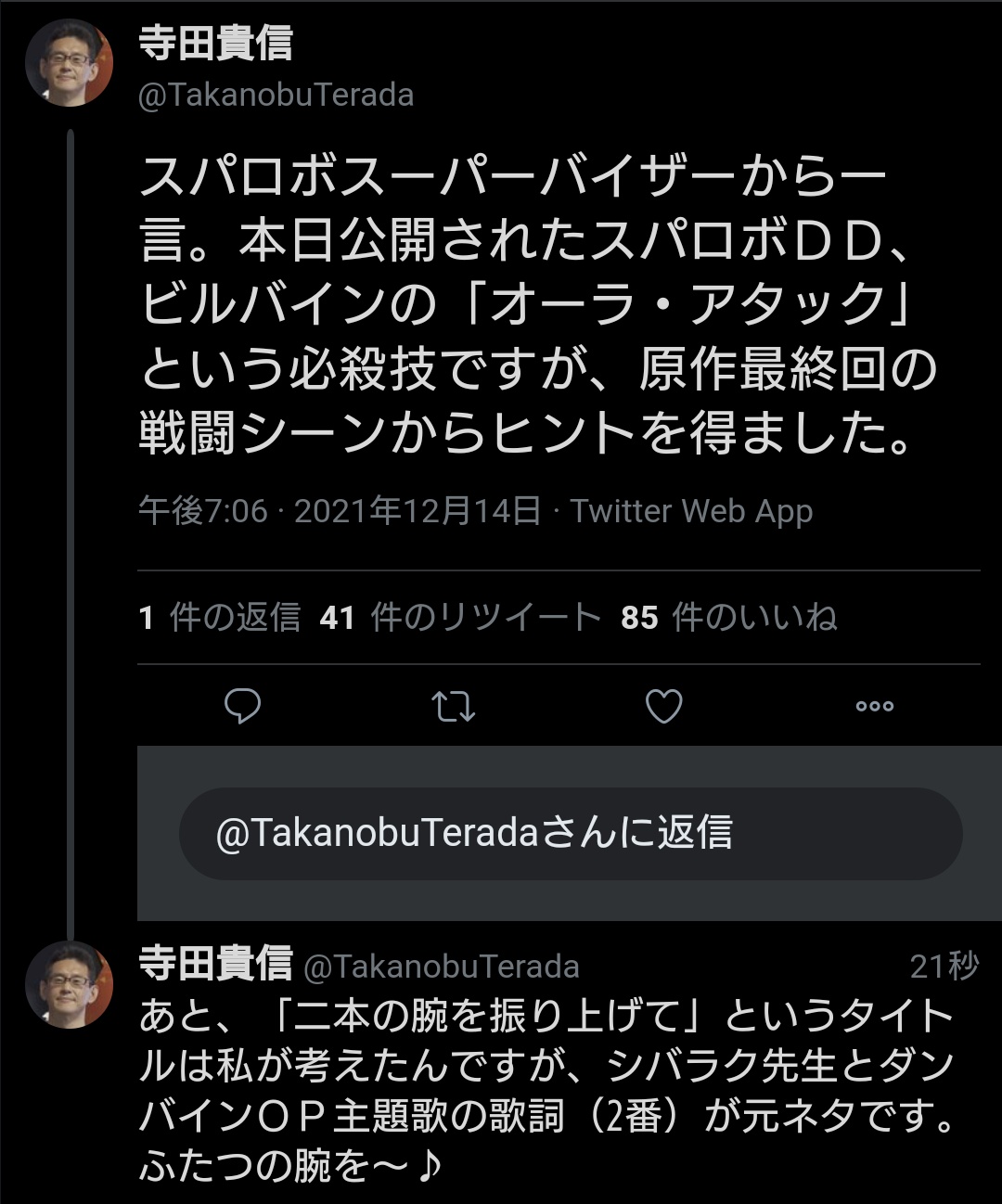Image resolution: width=1002 pixels, height=1204 pixels.
Task: Open the profile avatar on the main tweet
Action: [x=69, y=63]
